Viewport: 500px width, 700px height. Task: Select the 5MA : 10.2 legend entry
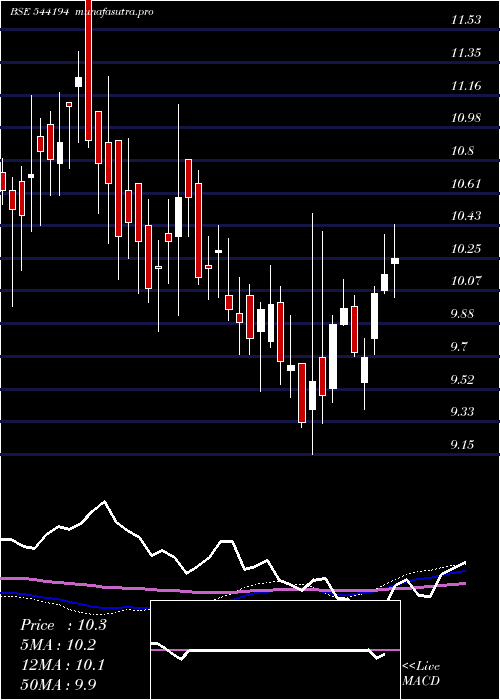pyautogui.click(x=58, y=645)
